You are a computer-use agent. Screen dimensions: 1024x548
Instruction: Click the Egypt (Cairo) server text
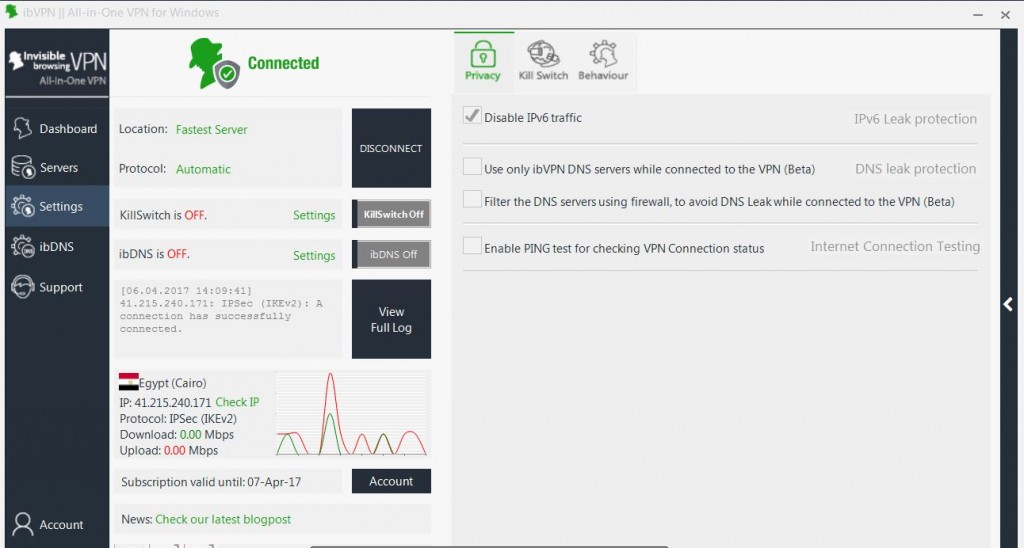pos(172,383)
